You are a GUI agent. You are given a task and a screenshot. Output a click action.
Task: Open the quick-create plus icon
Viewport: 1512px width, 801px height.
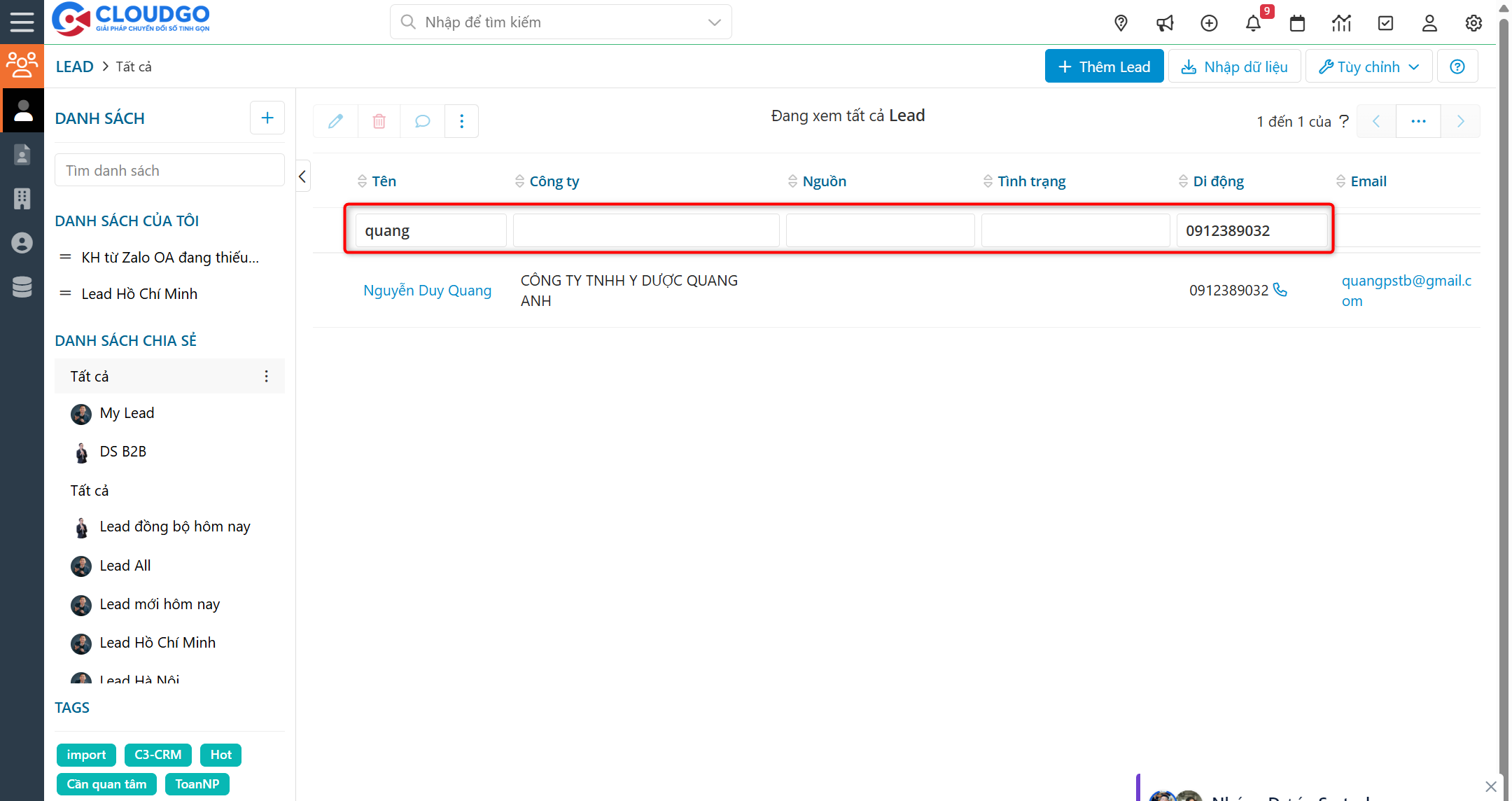[1209, 22]
